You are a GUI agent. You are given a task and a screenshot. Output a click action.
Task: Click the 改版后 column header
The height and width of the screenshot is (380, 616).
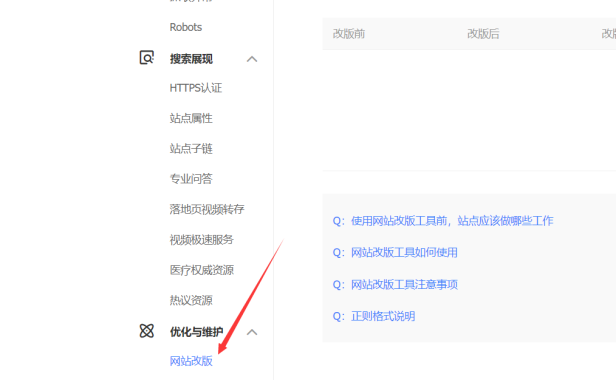click(x=483, y=34)
